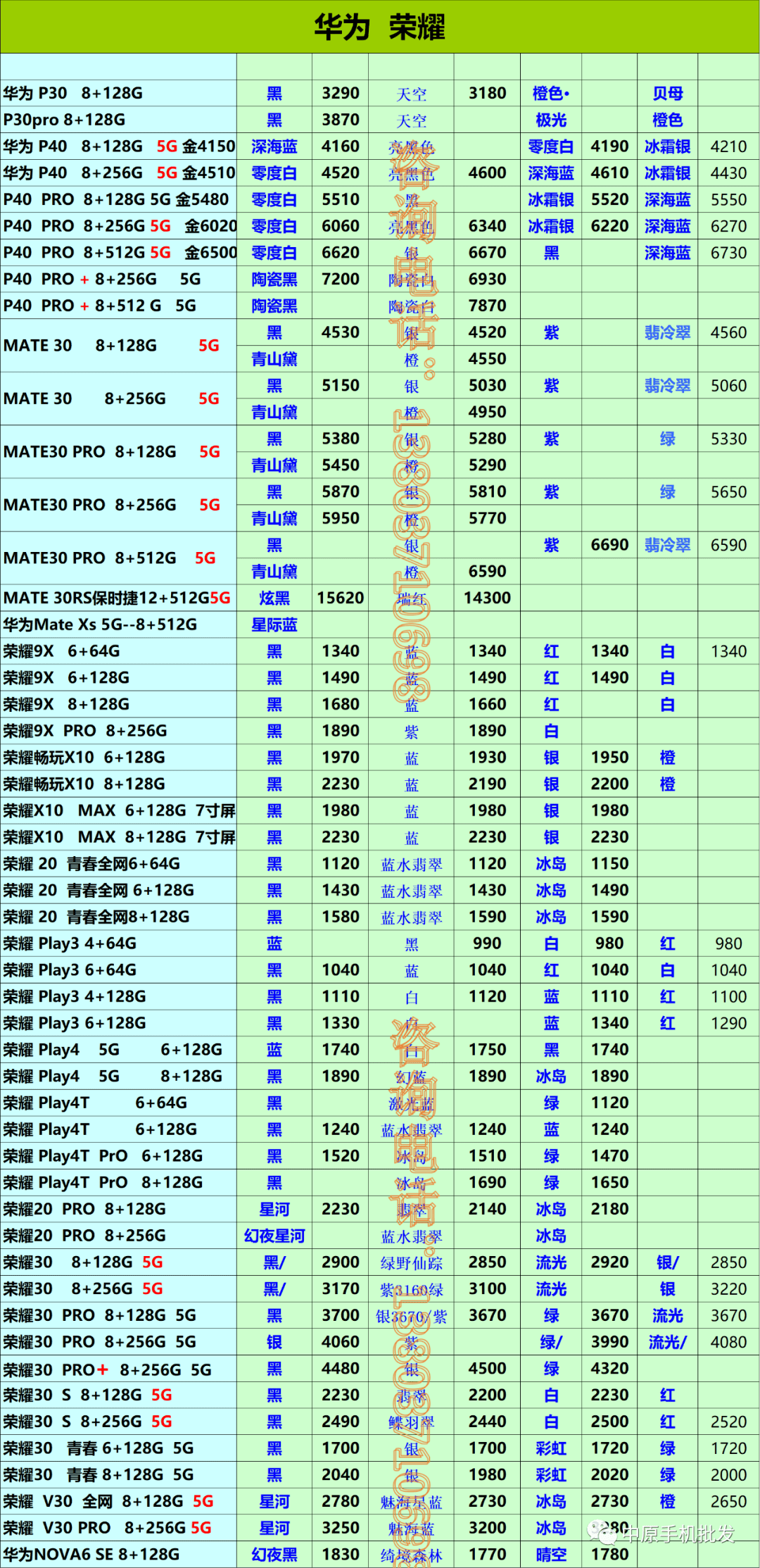Screen dimensions: 760x1568
Task: Click 彩虹 color in 荣耀30 青春 6+128G row
Action: coord(551,1449)
